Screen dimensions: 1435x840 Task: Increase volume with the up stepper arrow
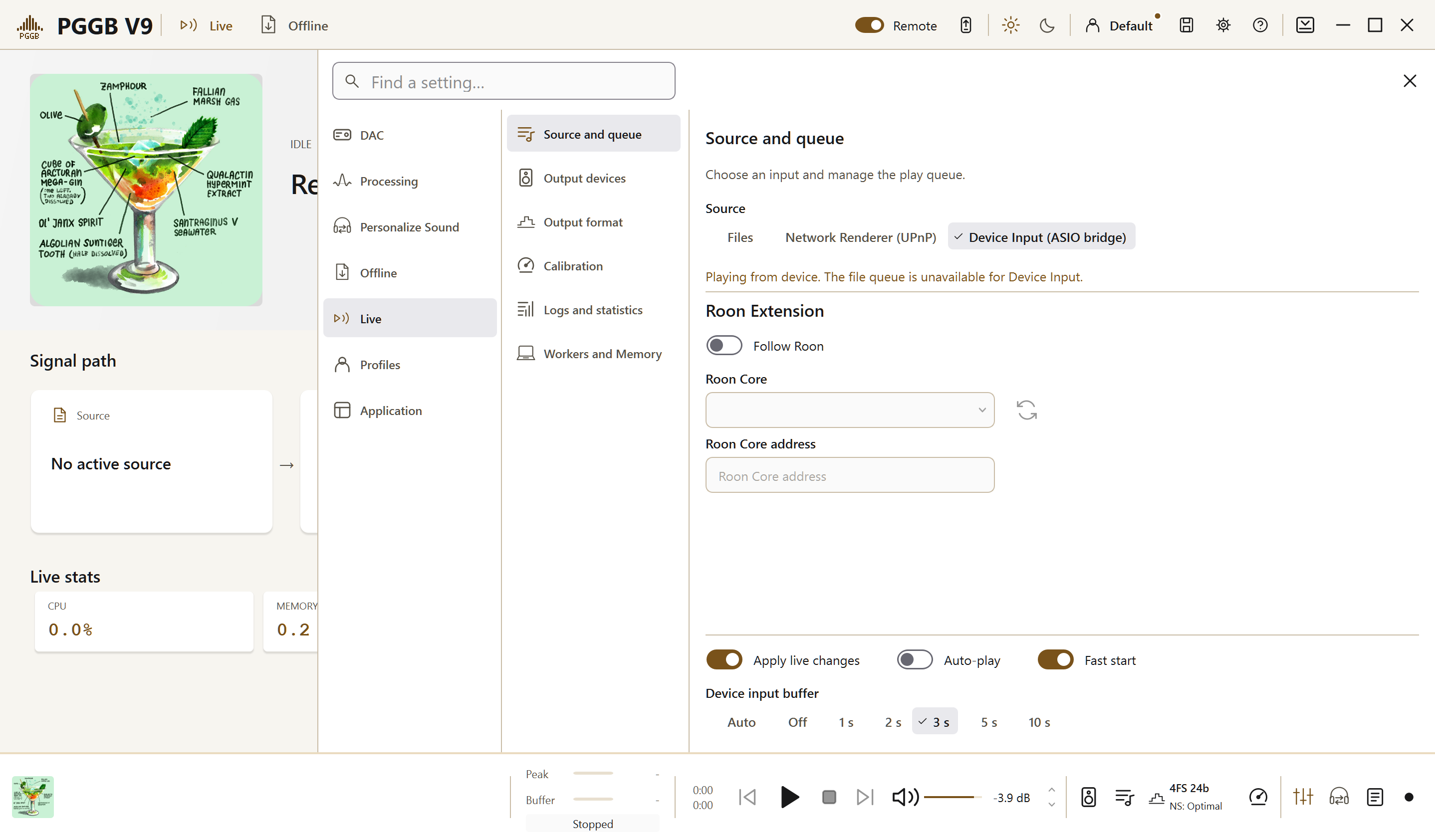pyautogui.click(x=1052, y=790)
